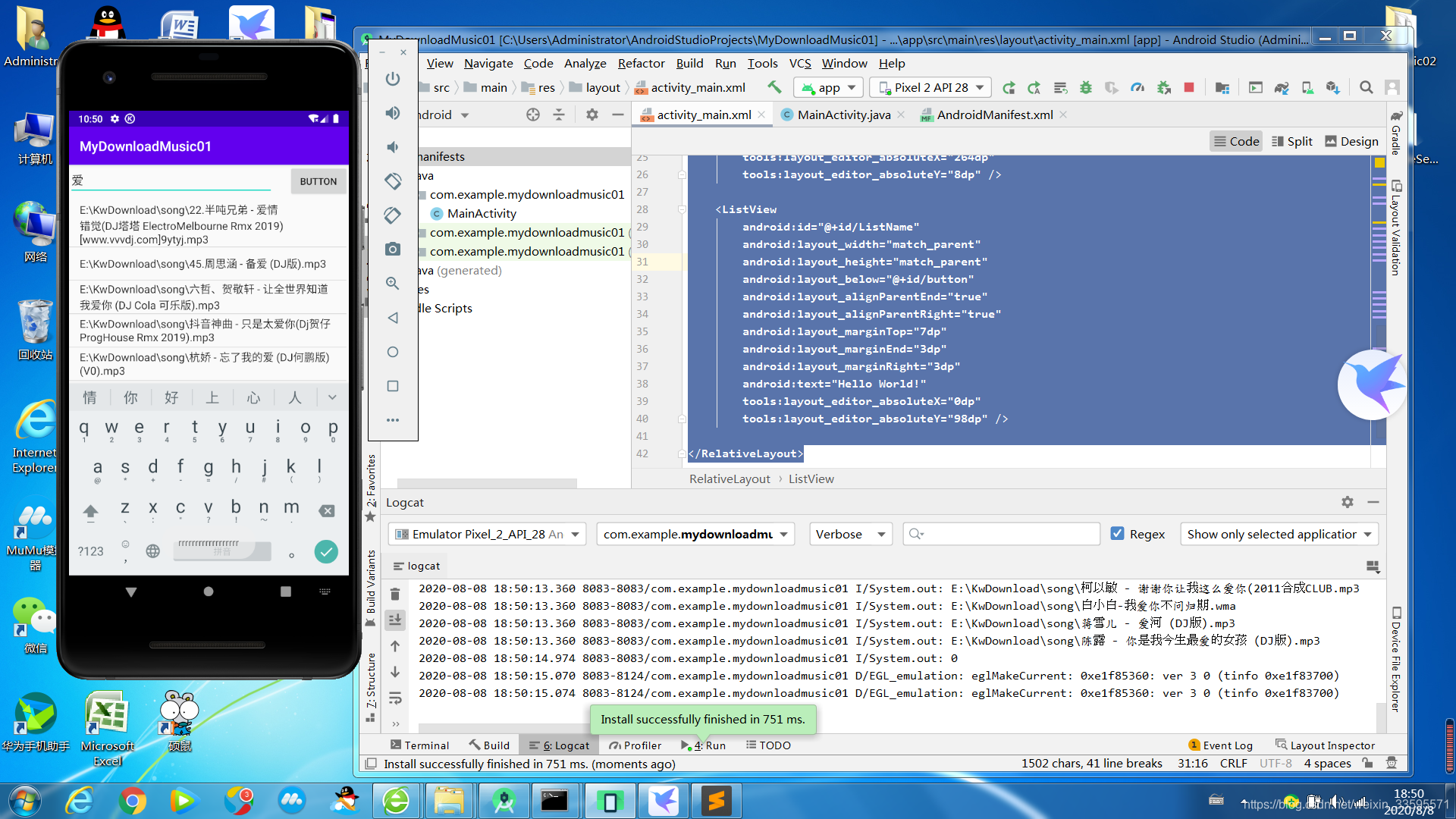The height and width of the screenshot is (819, 1456).
Task: Click emulator home circle control
Action: click(392, 352)
